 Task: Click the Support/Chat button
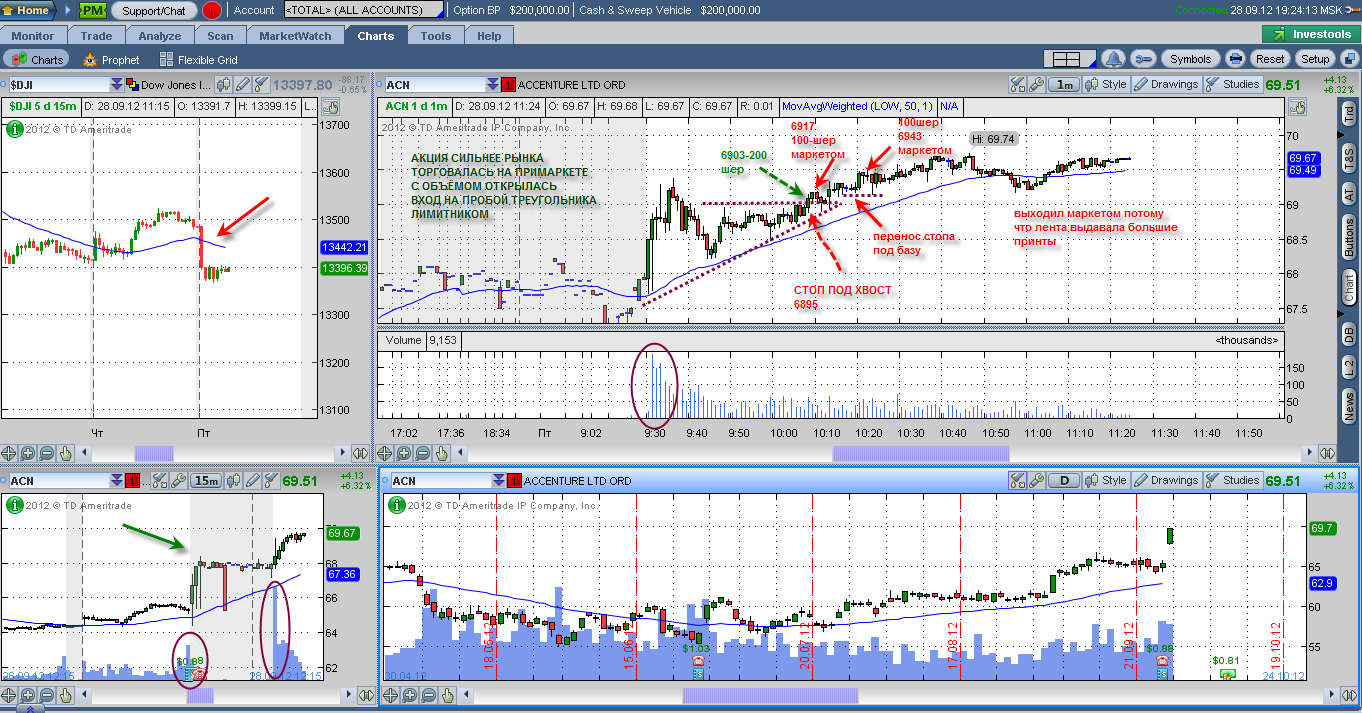coord(153,10)
